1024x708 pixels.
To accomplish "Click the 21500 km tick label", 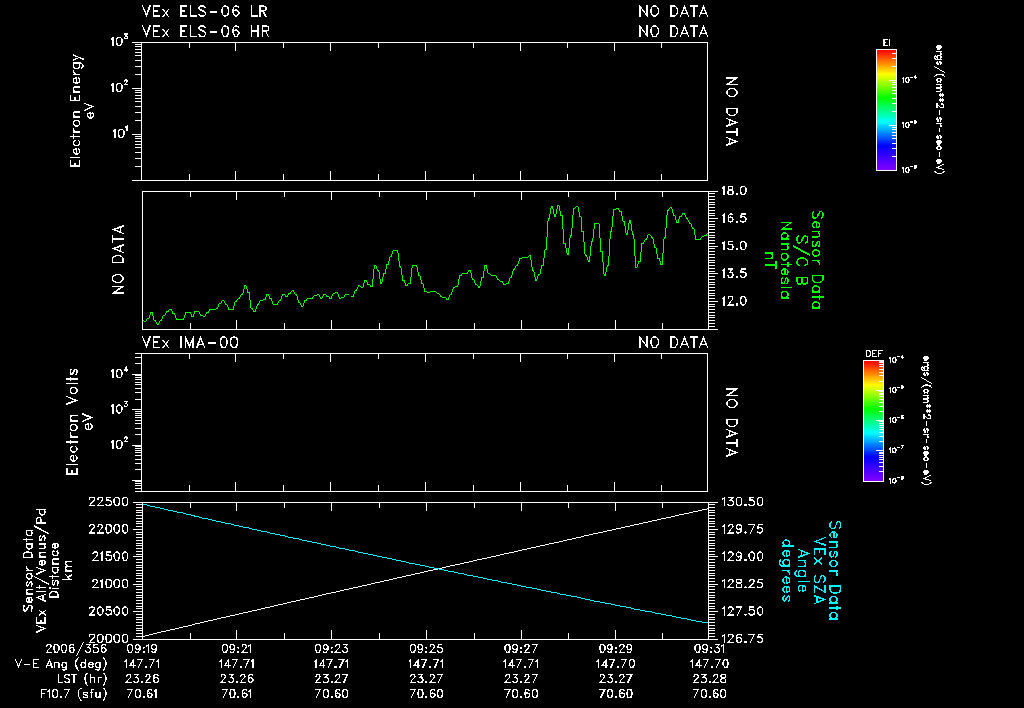I will (108, 556).
